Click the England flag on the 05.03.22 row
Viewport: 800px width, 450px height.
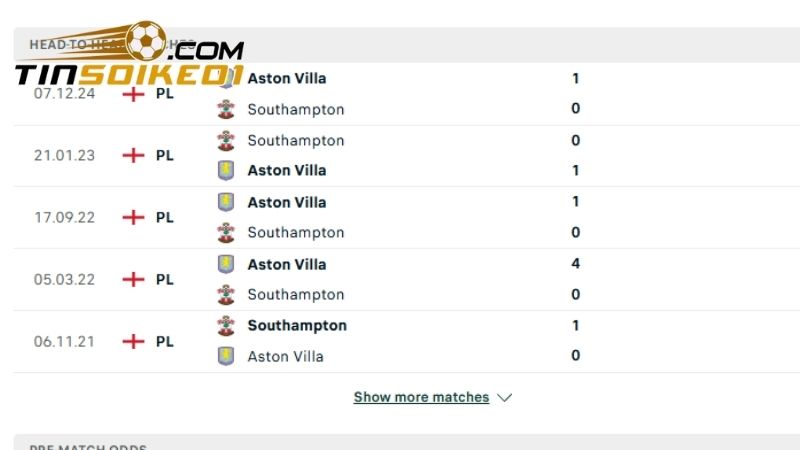click(133, 279)
